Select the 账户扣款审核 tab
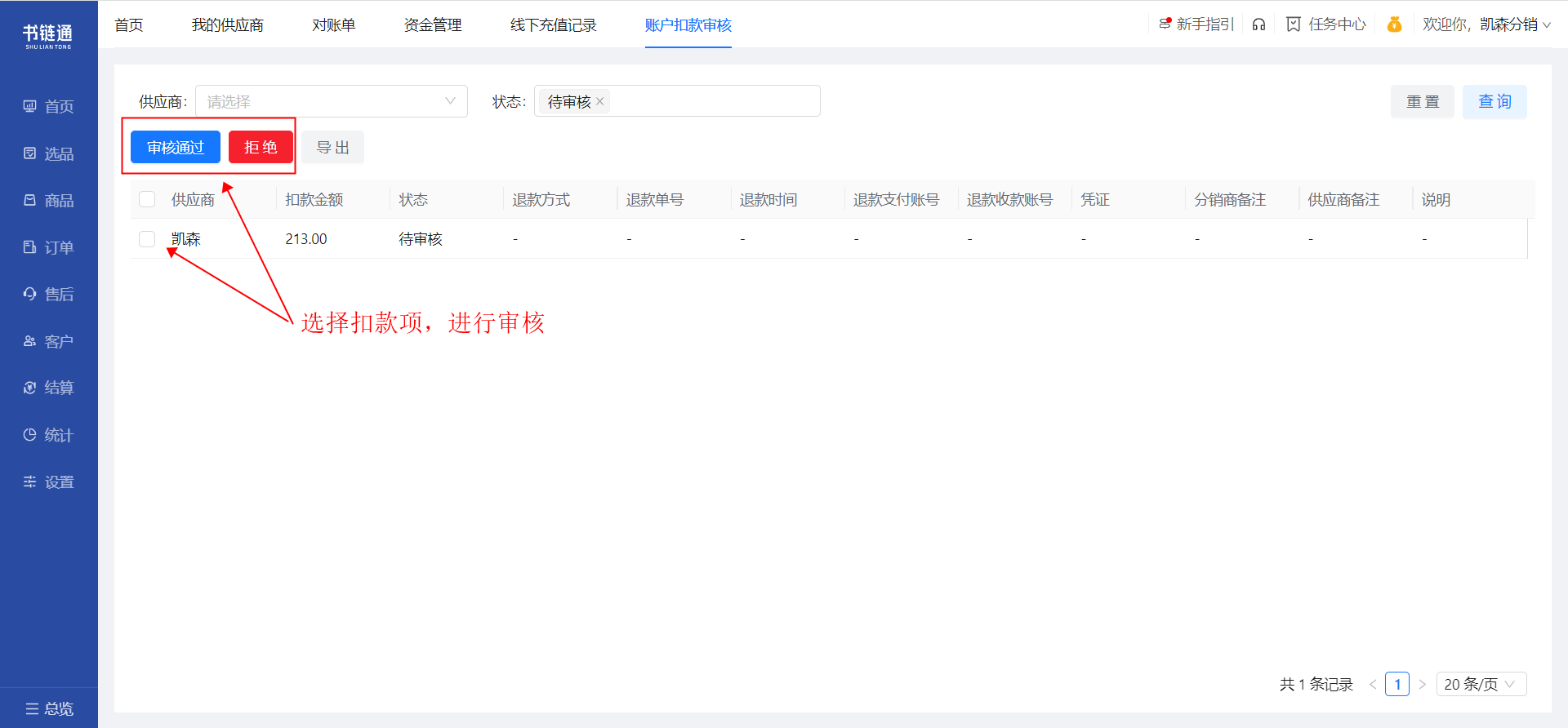The image size is (1568, 728). (x=688, y=25)
